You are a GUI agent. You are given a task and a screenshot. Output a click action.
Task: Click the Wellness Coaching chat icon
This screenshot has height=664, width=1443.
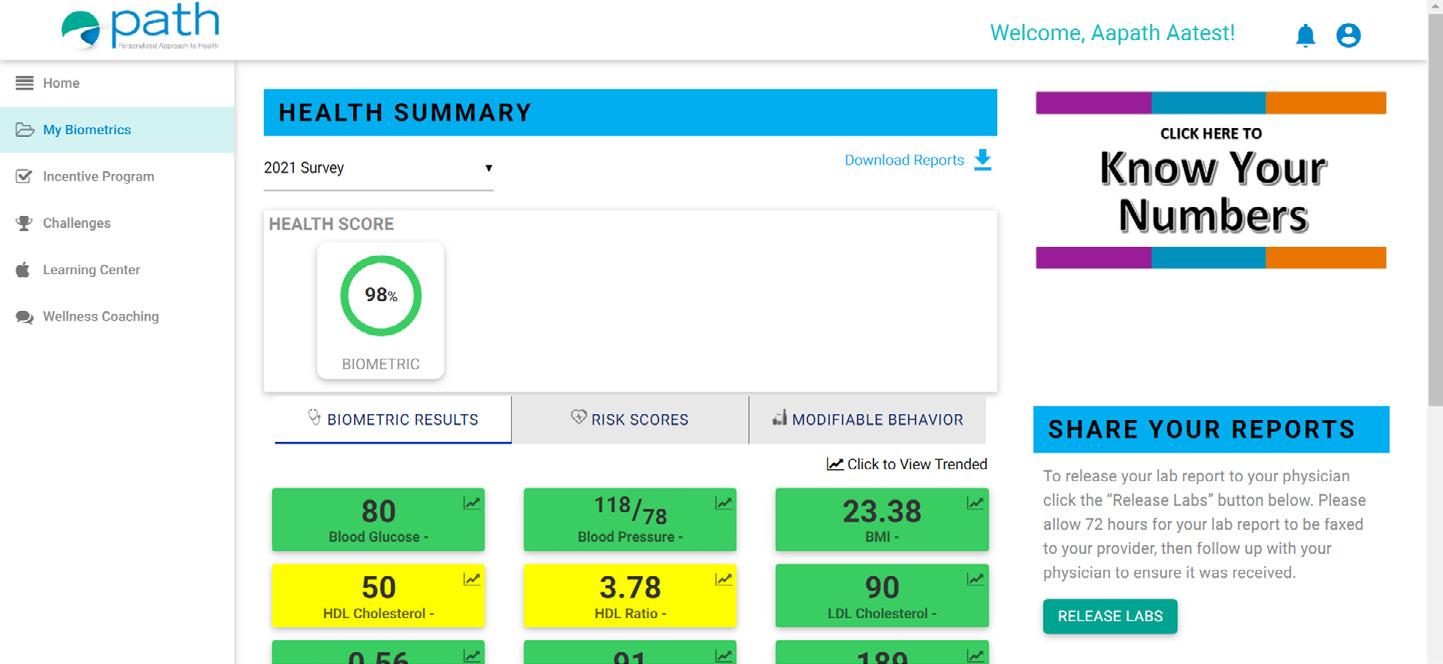25,317
